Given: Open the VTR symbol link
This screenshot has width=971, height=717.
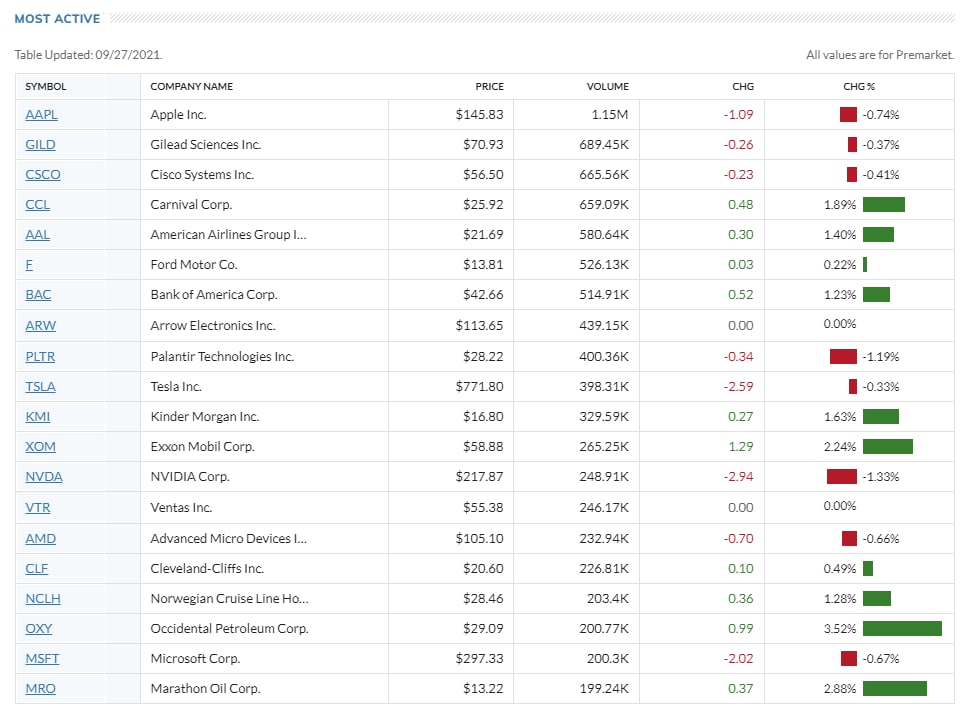Looking at the screenshot, I should click(38, 507).
